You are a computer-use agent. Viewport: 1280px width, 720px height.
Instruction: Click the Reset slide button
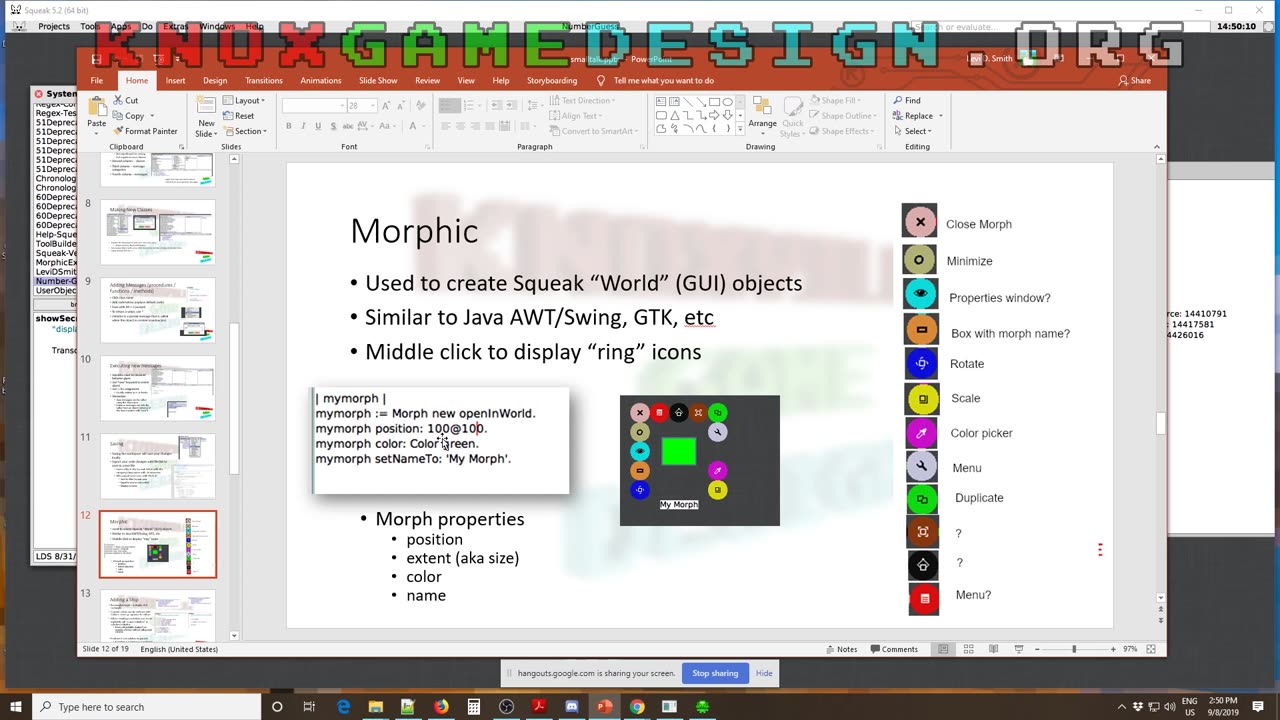(x=239, y=116)
